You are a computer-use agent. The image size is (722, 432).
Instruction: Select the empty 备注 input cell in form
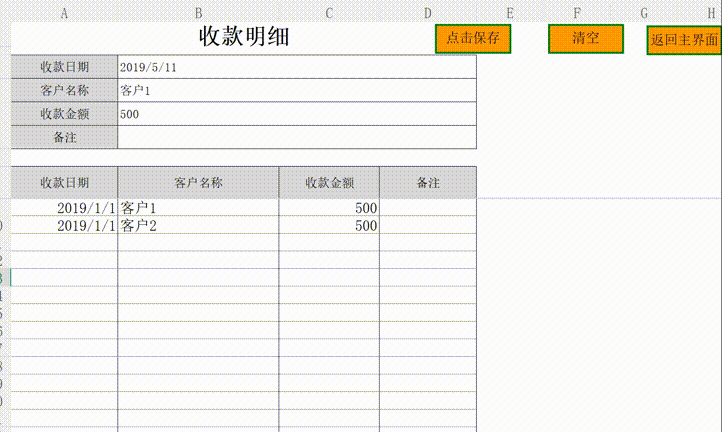coord(297,137)
